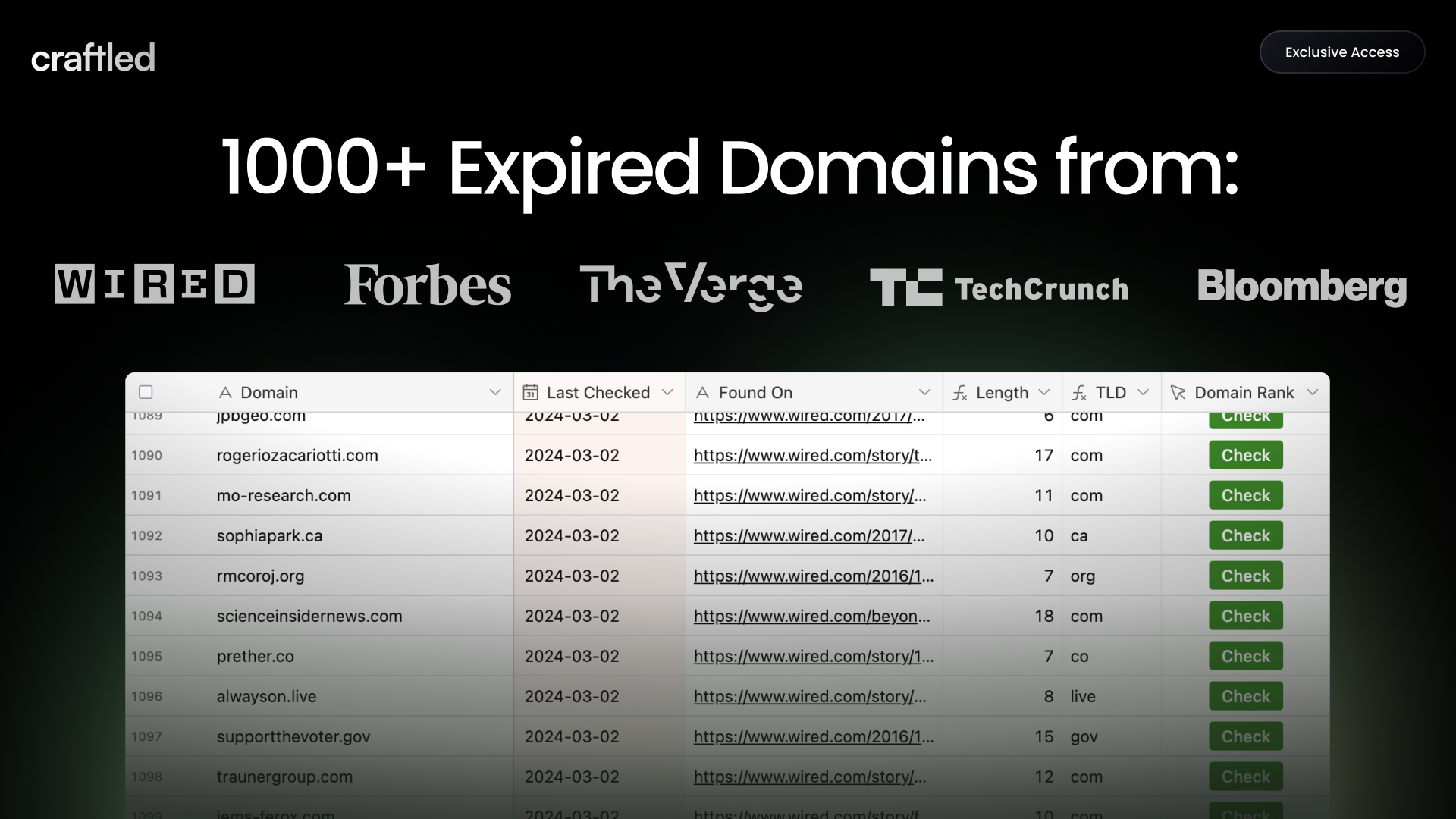Click Check button for prether.co
1456x819 pixels.
(1245, 656)
